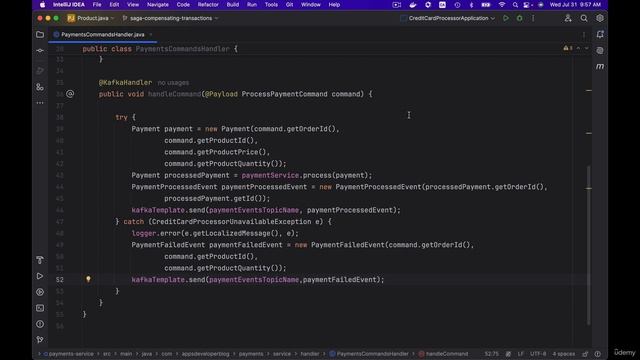
Task: Open IDE settings gear icon
Action: [600, 18]
